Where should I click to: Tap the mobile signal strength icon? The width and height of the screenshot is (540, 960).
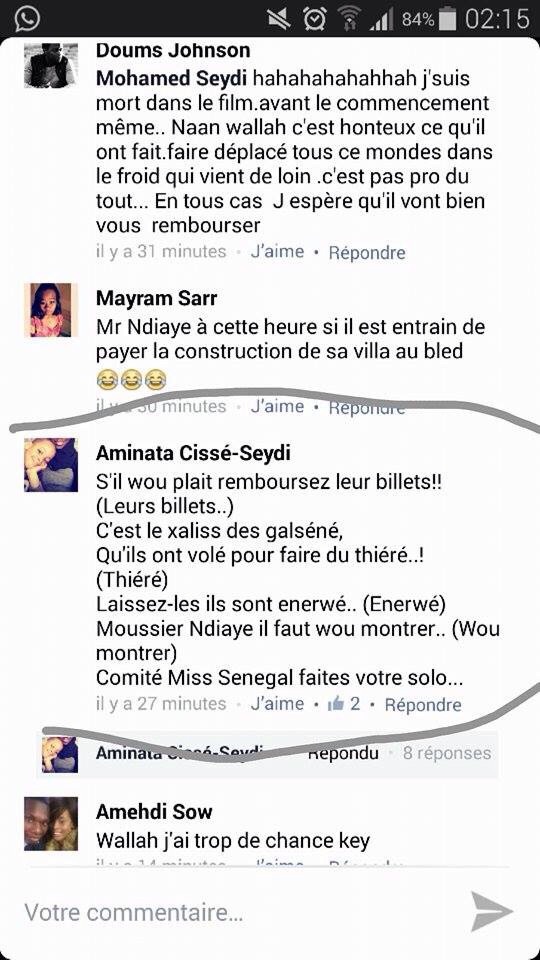pyautogui.click(x=381, y=19)
